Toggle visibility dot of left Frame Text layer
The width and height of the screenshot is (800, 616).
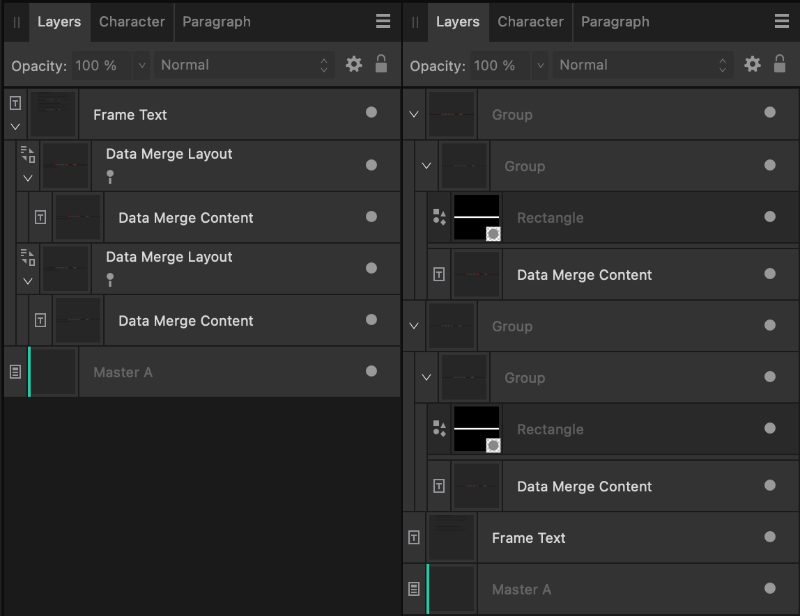(x=371, y=112)
